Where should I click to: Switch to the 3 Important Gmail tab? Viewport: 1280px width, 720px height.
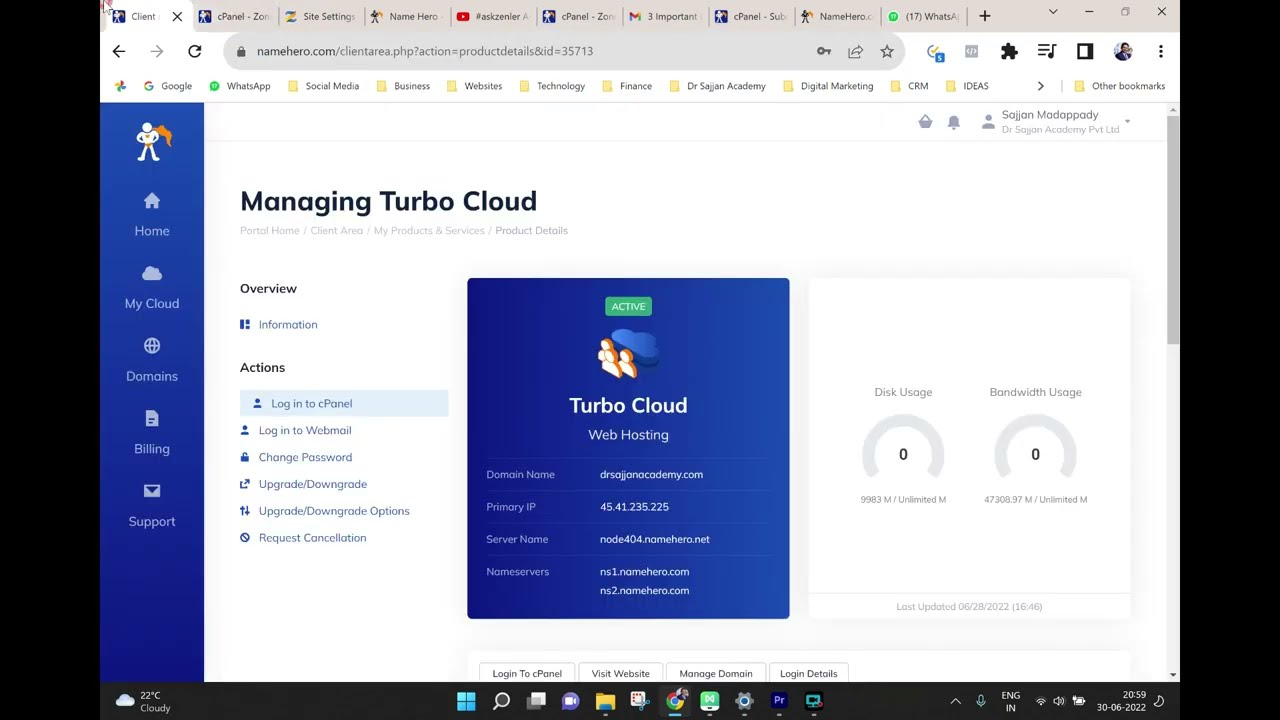tap(664, 16)
